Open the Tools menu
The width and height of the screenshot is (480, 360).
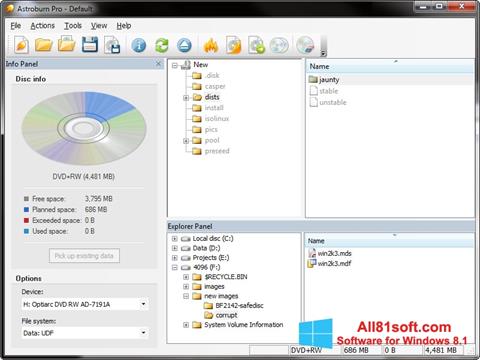[x=73, y=26]
